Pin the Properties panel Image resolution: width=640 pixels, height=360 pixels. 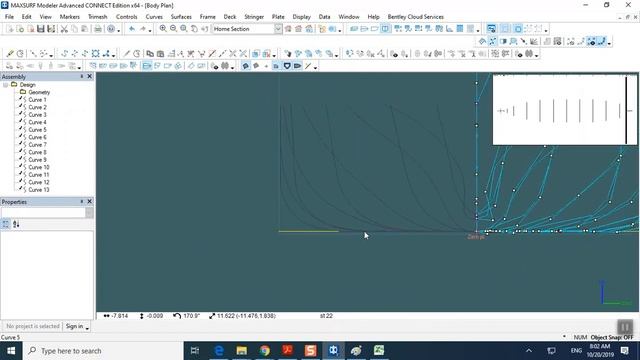(x=82, y=202)
